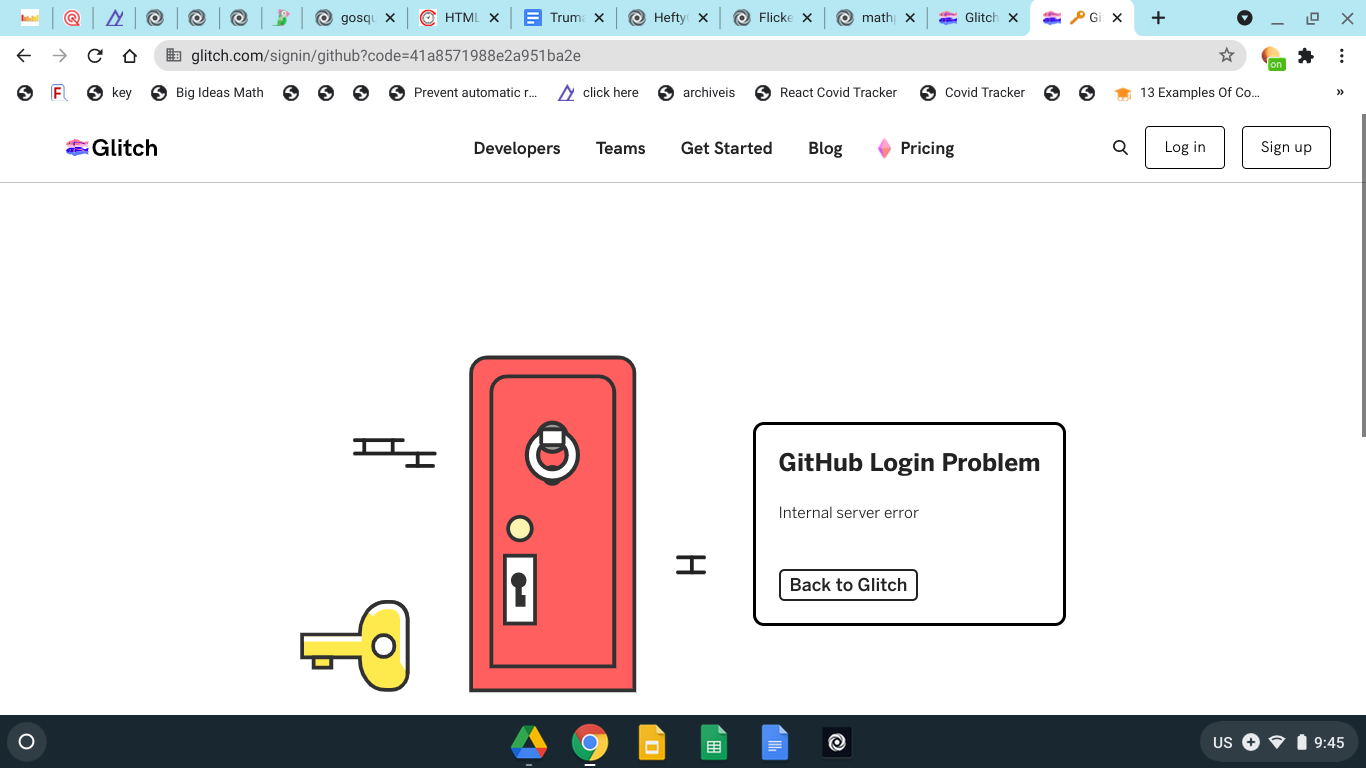Open Google Docs from the shelf
The image size is (1366, 768).
(775, 742)
